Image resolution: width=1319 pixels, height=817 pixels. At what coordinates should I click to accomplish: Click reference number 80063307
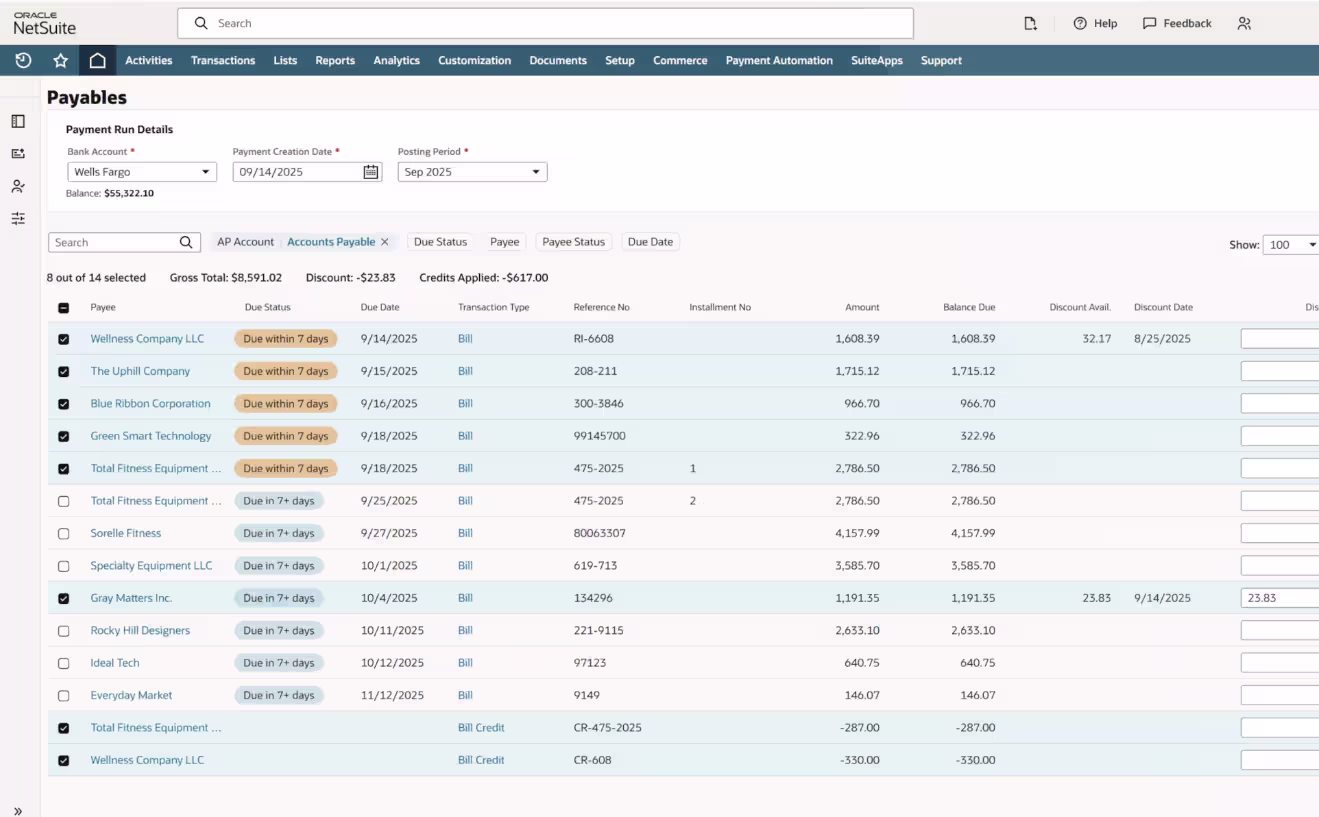click(x=600, y=533)
